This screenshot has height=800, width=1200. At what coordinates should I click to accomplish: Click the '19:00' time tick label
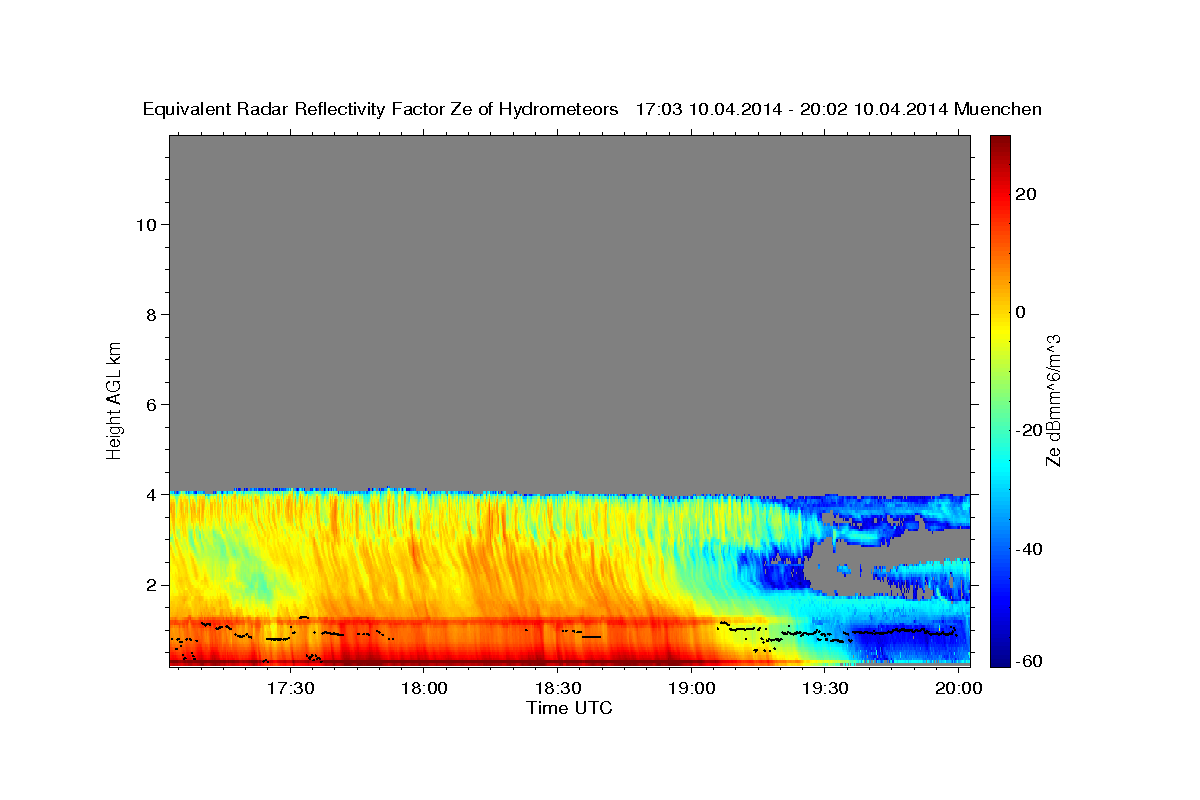tap(691, 689)
